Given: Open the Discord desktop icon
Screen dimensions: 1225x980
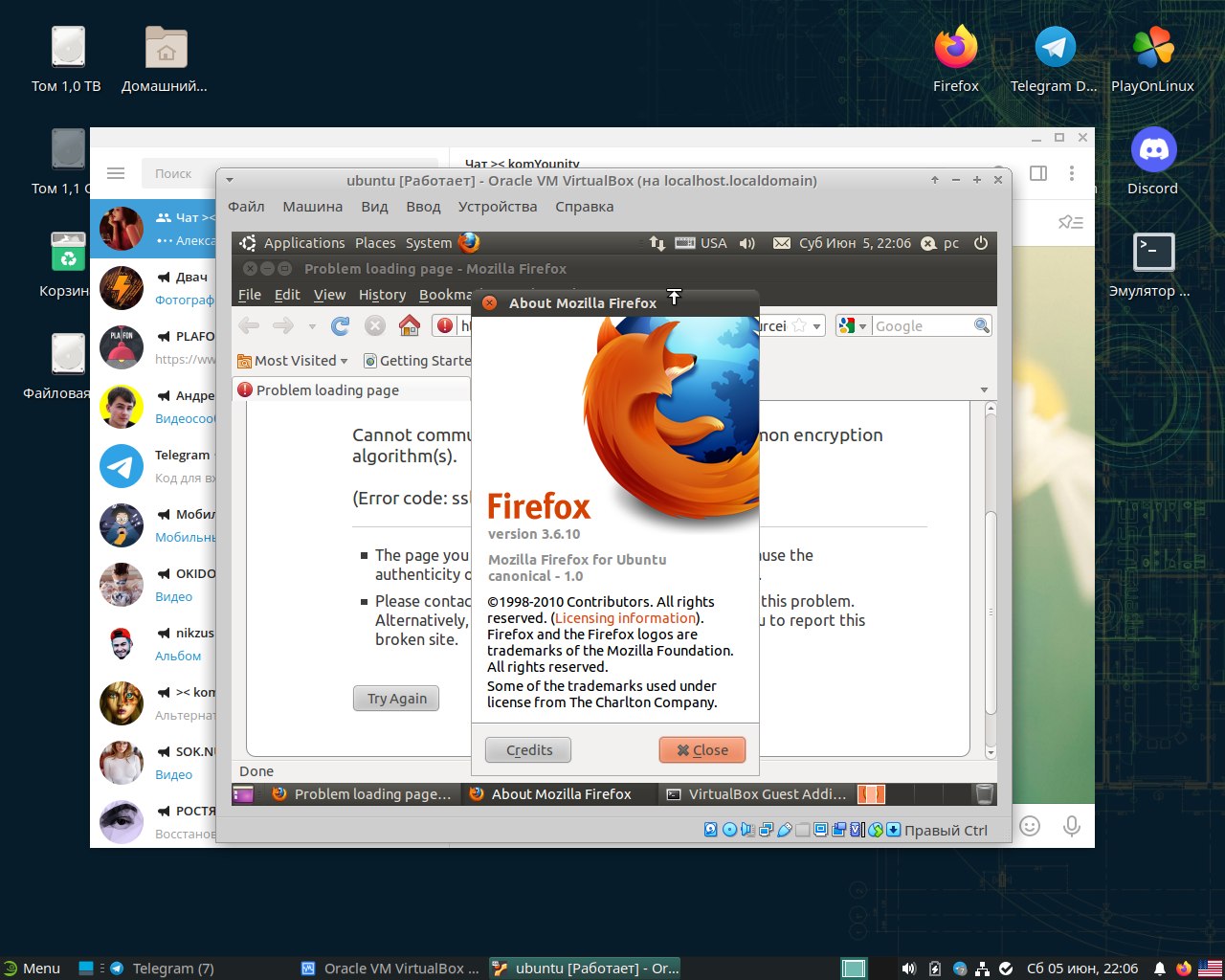Looking at the screenshot, I should (x=1152, y=150).
